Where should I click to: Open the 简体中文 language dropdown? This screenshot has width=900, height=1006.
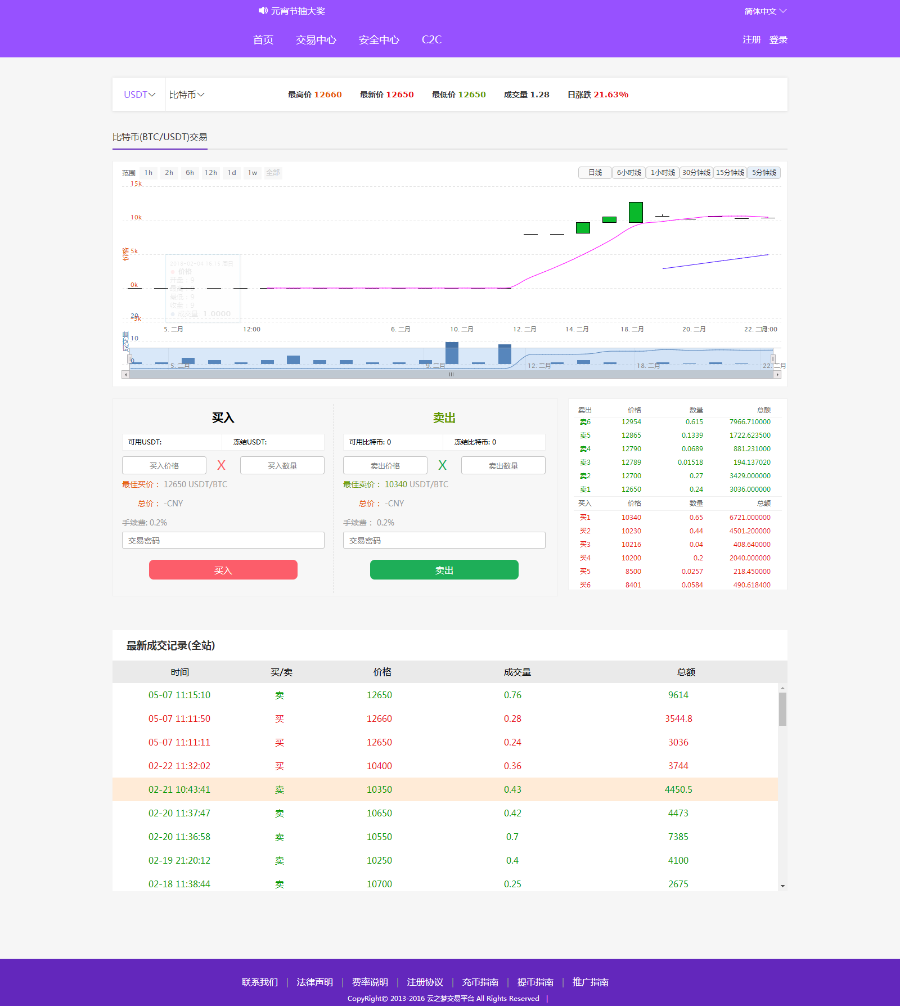tap(765, 12)
